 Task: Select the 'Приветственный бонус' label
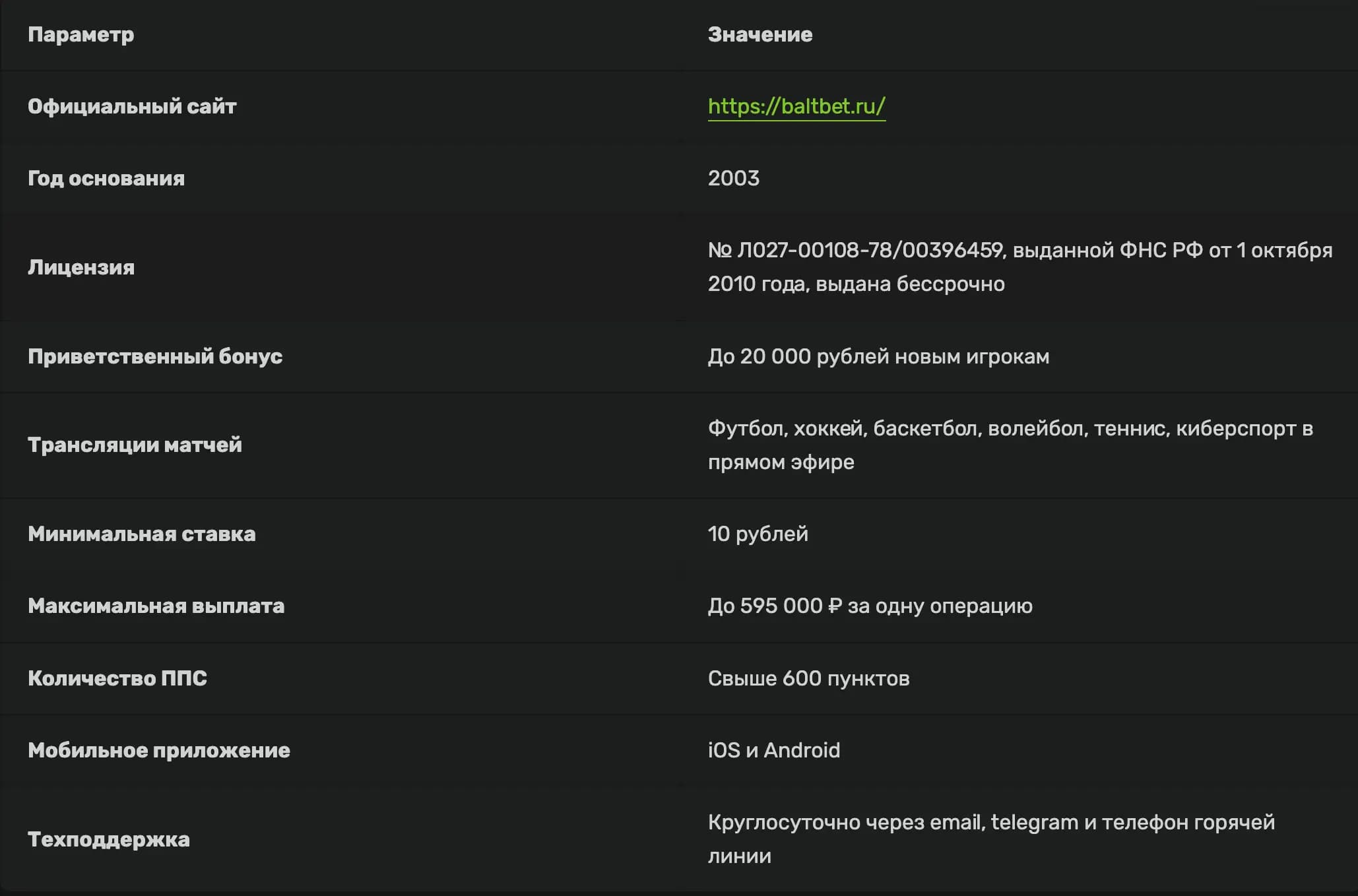155,356
